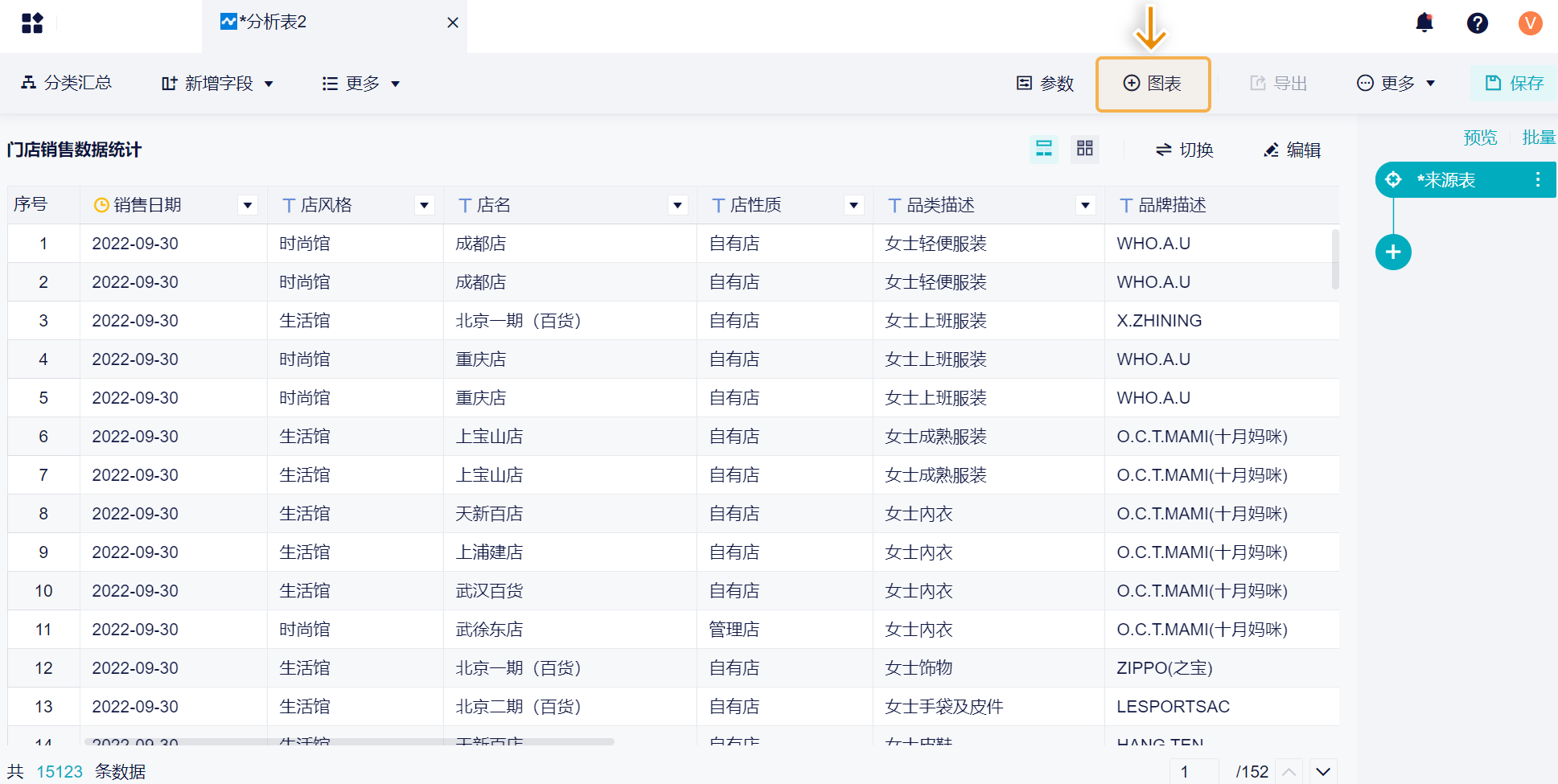Close the 分析表2 tab

pos(453,23)
